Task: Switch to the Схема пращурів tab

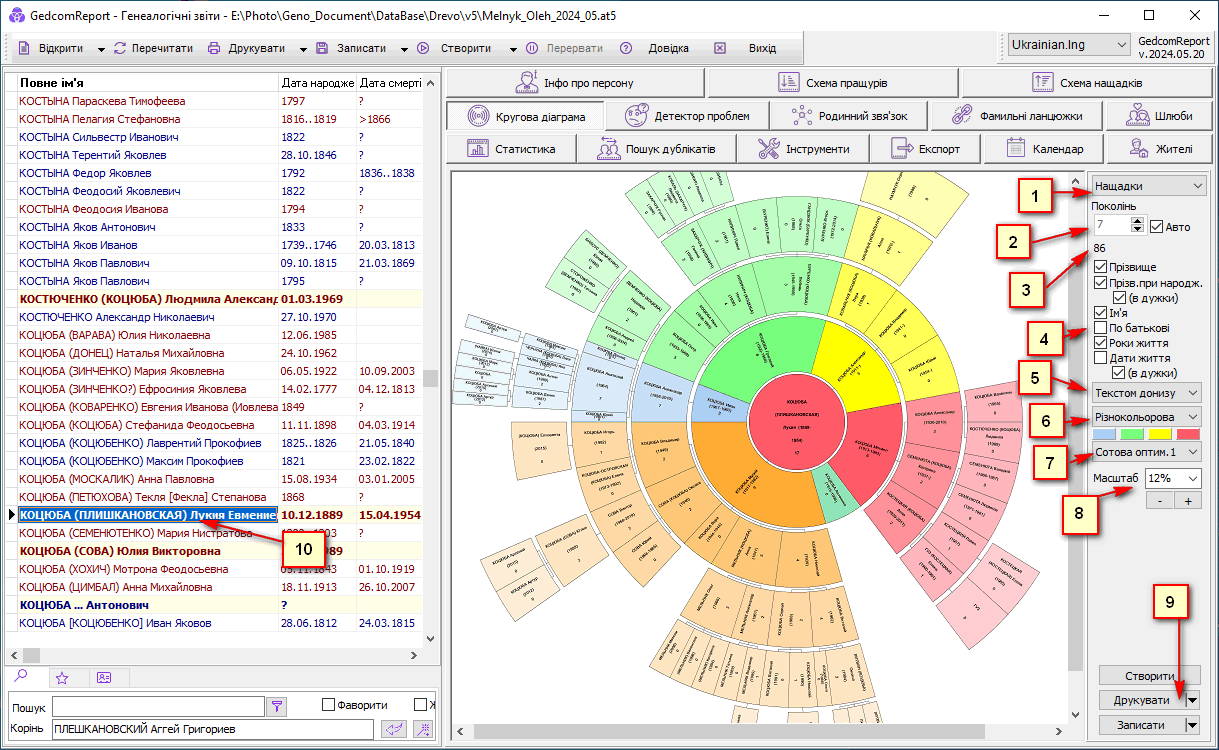Action: pyautogui.click(x=832, y=83)
